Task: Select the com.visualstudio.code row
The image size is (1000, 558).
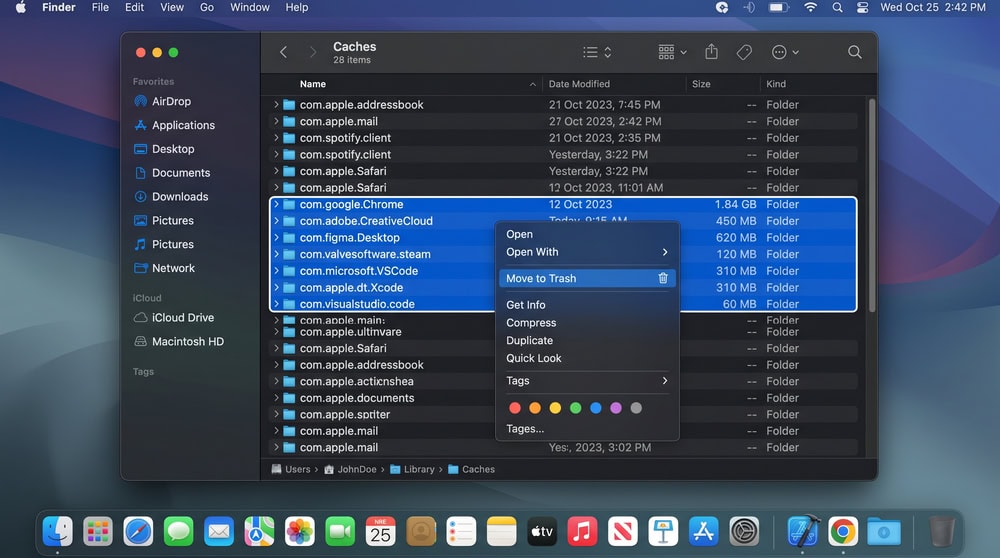Action: point(563,304)
